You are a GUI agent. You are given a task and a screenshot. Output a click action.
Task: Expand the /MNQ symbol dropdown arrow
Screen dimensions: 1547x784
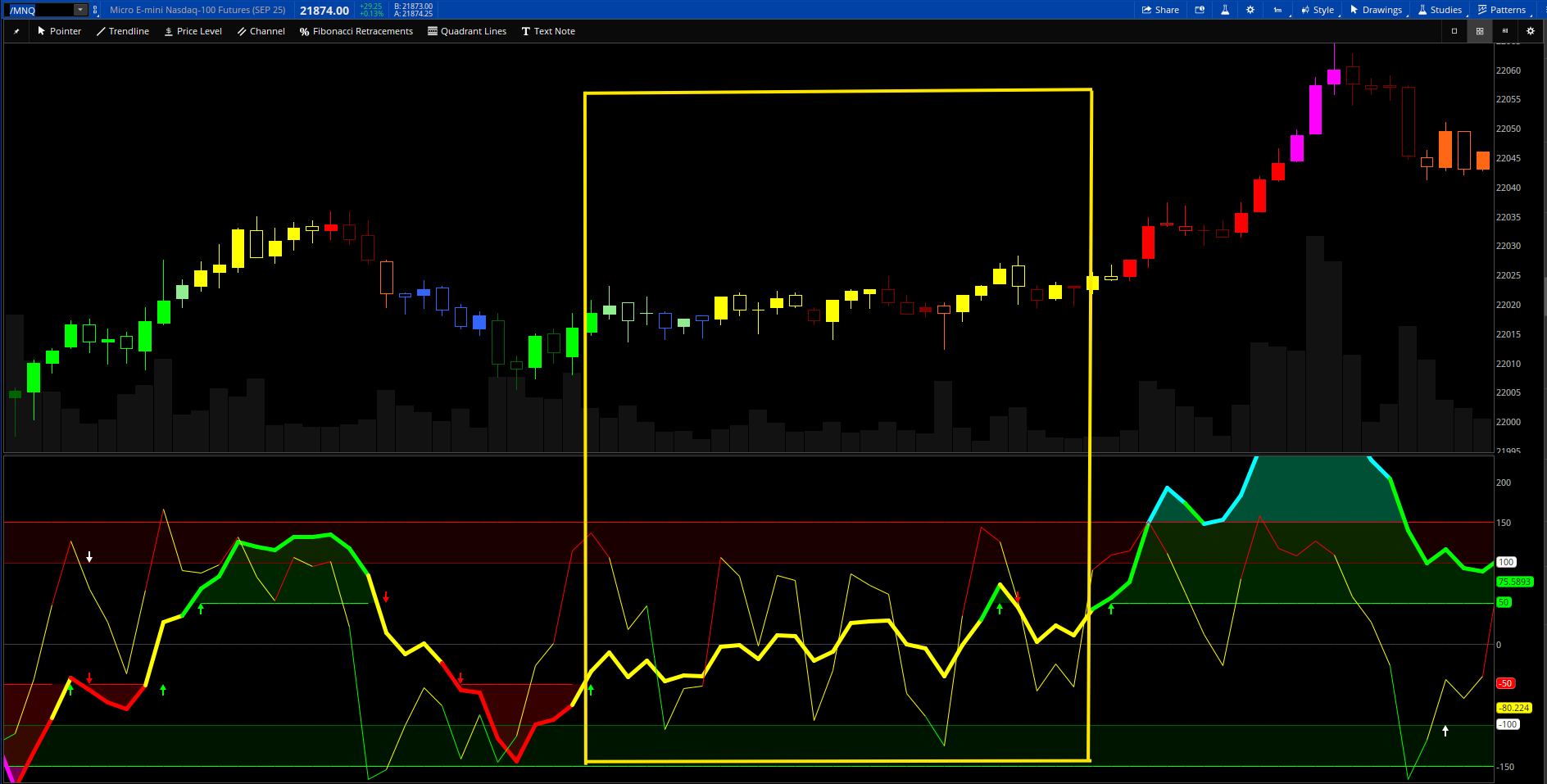click(80, 10)
